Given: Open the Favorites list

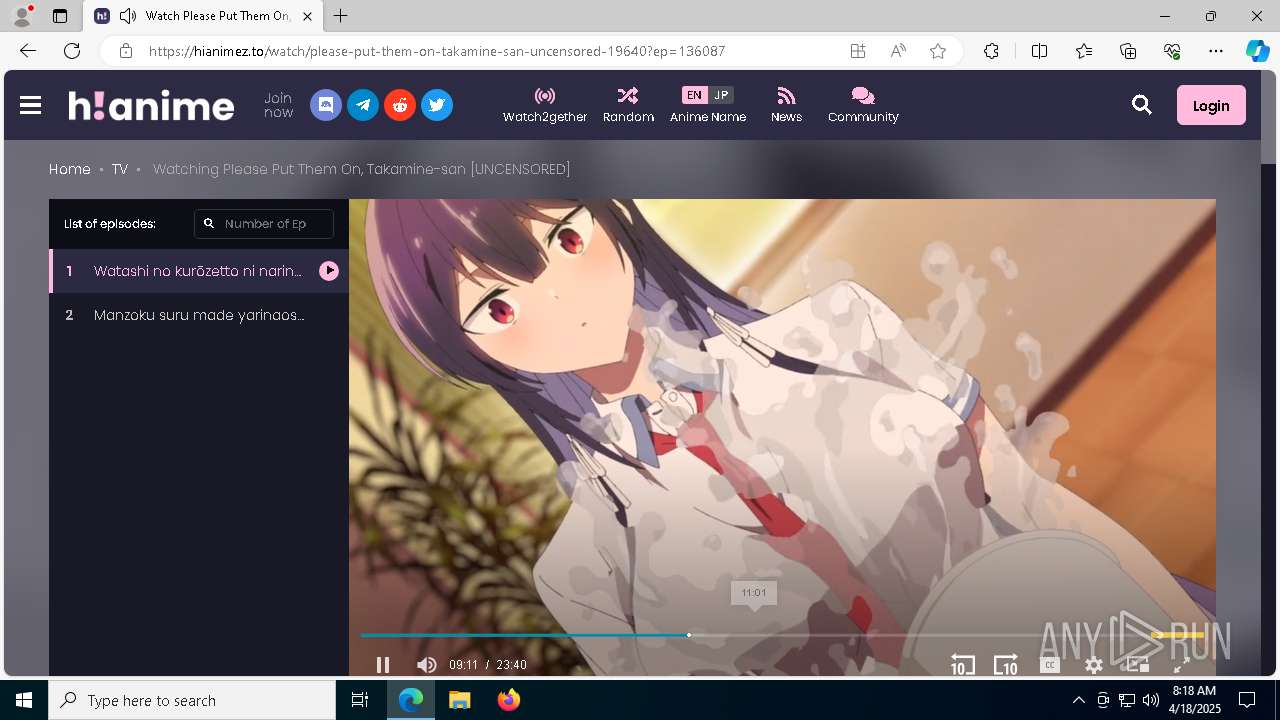Looking at the screenshot, I should tap(1084, 51).
